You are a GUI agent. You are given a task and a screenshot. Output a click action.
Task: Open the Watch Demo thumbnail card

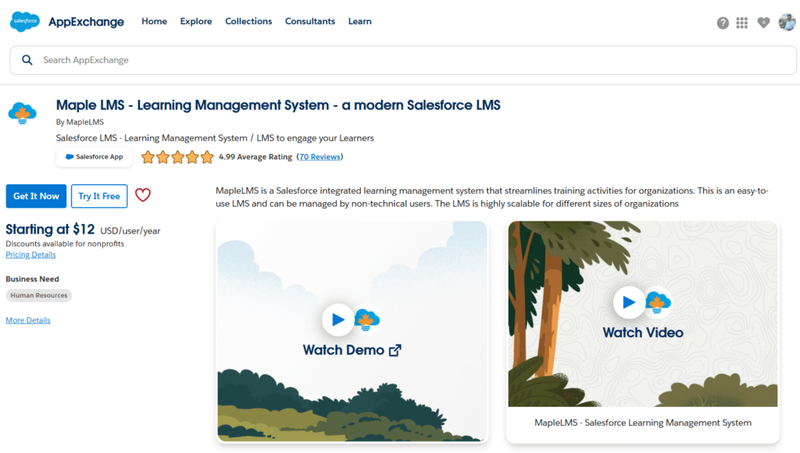[352, 332]
